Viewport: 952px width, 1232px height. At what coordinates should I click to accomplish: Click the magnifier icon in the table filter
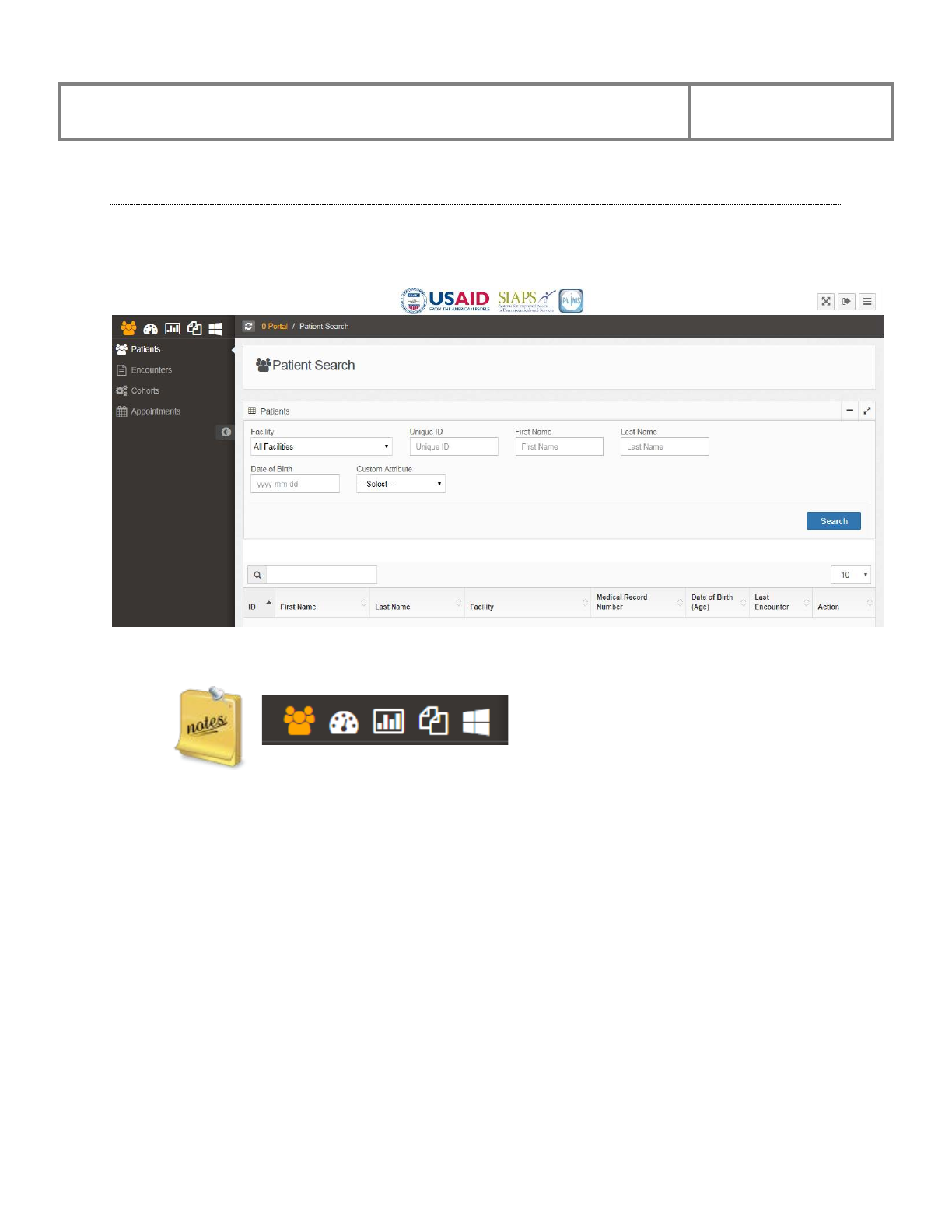(x=257, y=575)
